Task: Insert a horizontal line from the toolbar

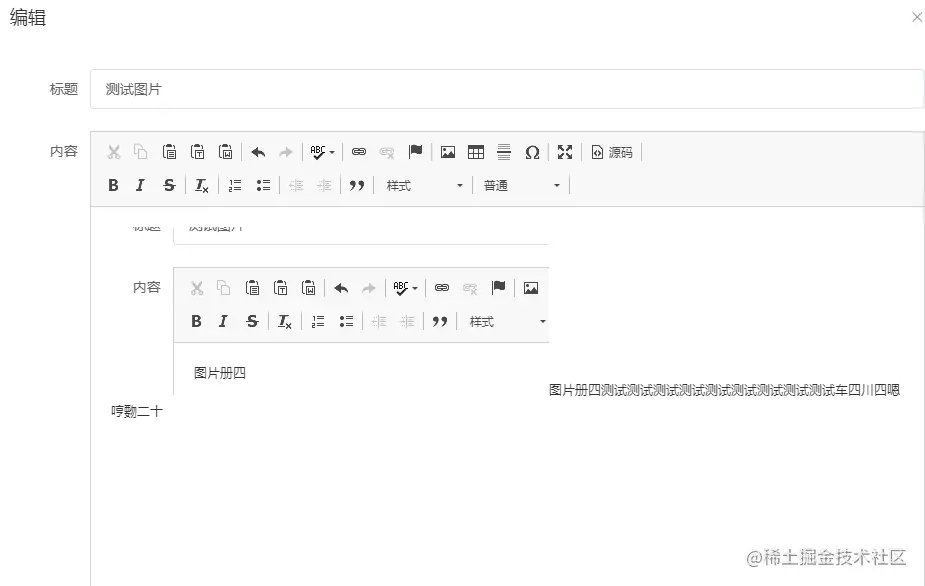Action: pos(504,152)
